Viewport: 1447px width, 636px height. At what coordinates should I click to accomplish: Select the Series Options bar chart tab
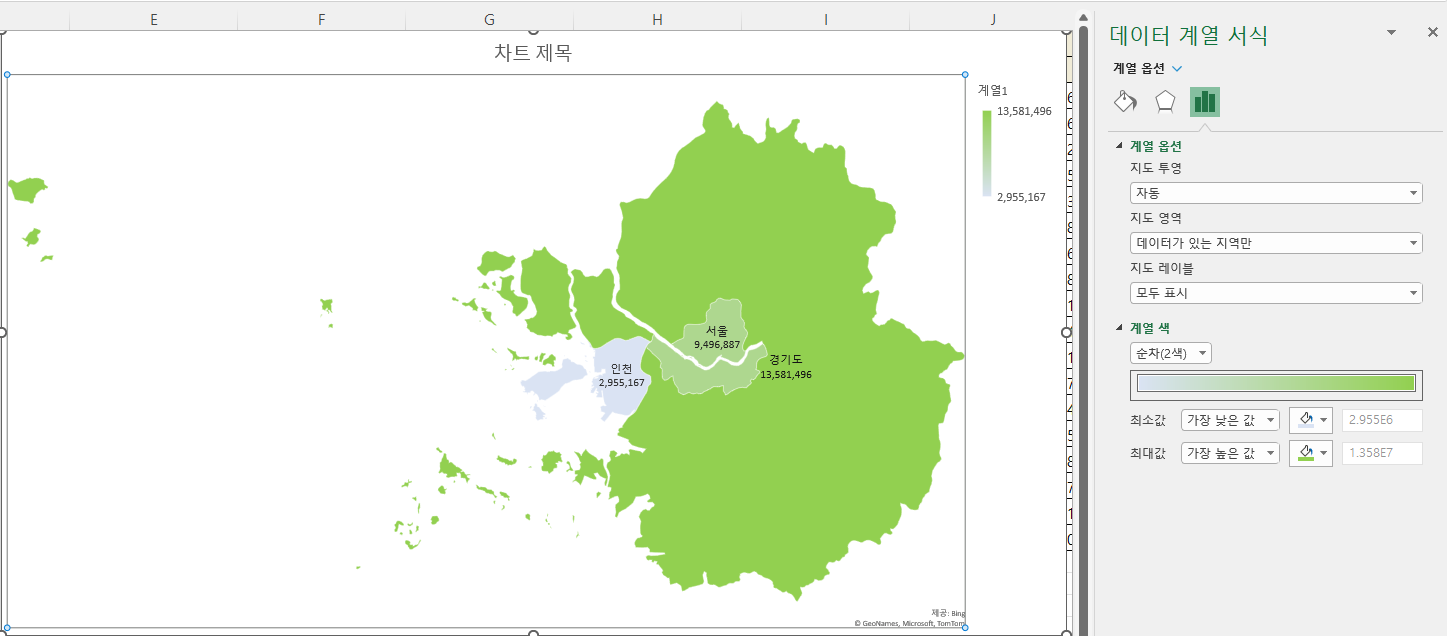tap(1205, 102)
